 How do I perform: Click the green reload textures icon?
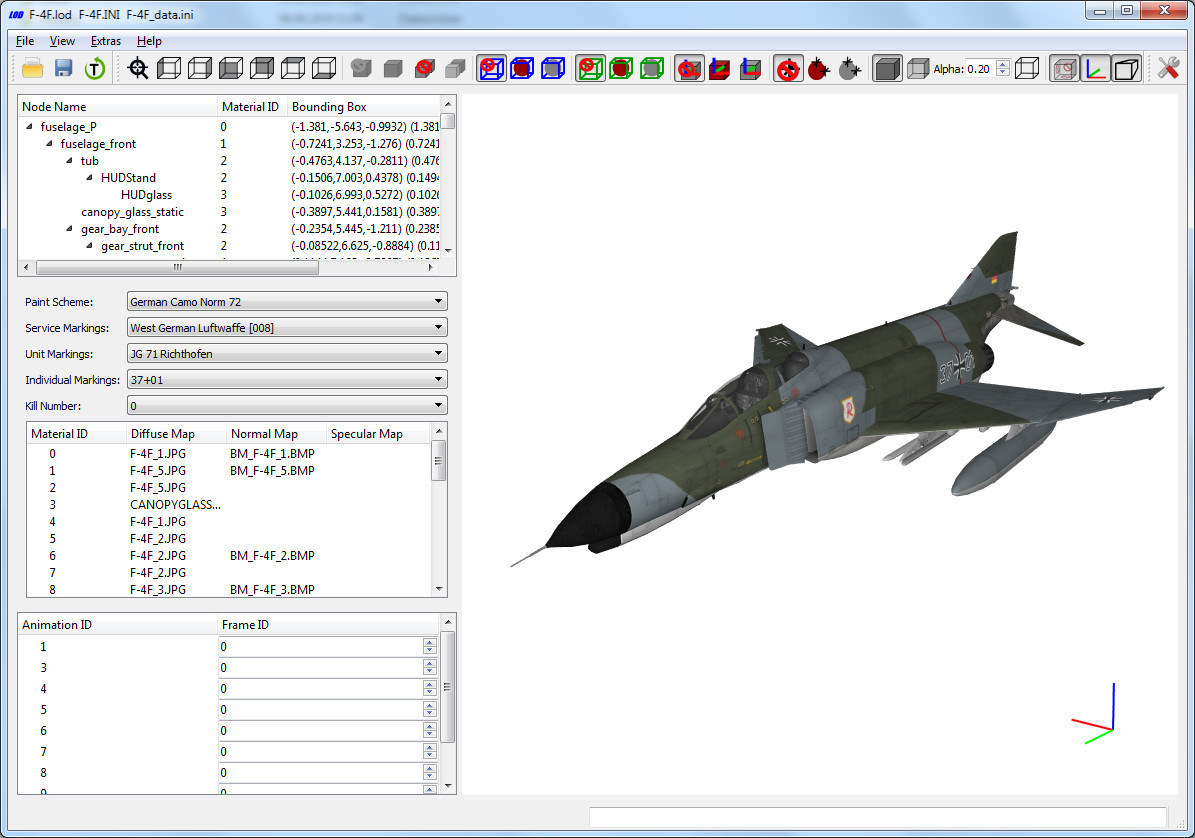(94, 69)
